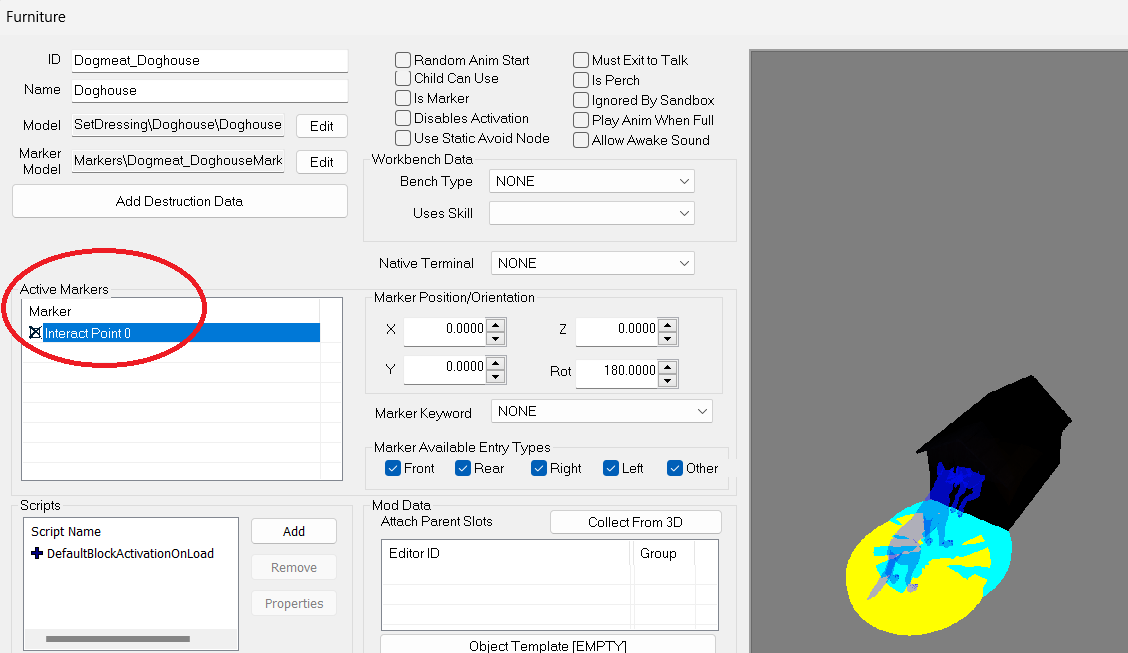This screenshot has height=653, width=1128.
Task: Uncheck the Front entry type checkbox
Action: pos(393,468)
